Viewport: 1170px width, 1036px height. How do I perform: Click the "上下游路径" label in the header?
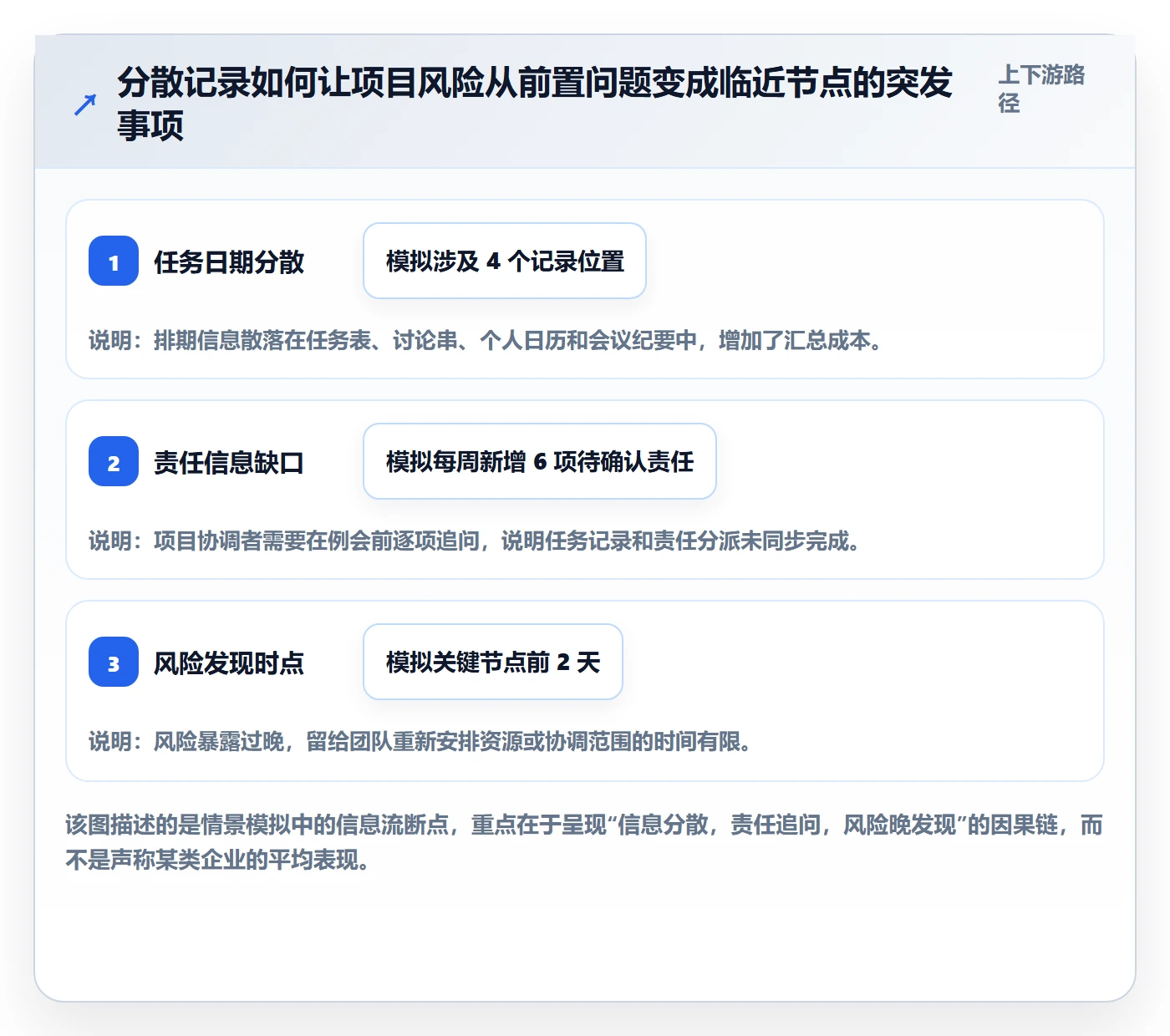click(1041, 89)
